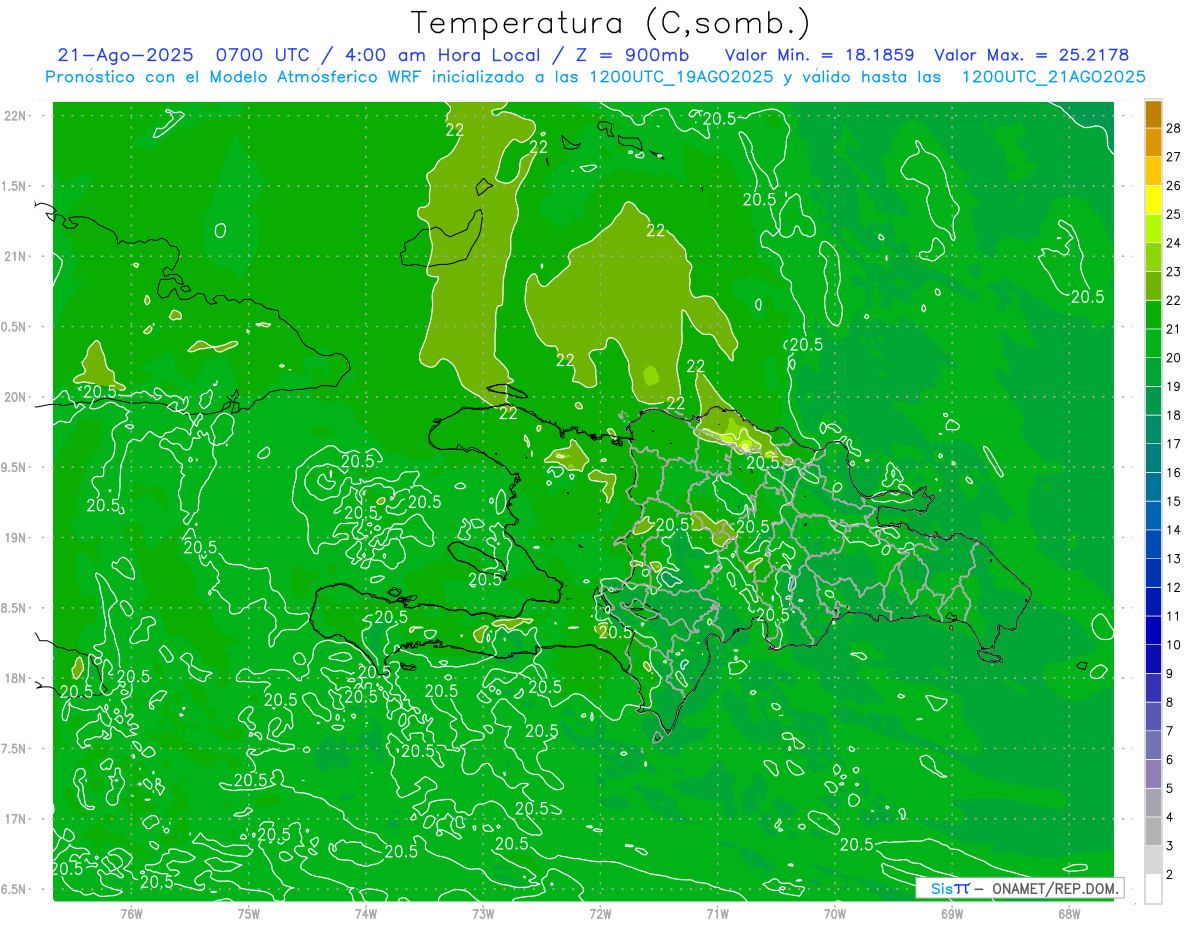
Task: Click the 'Z = 900mb' level label
Action: point(627,55)
